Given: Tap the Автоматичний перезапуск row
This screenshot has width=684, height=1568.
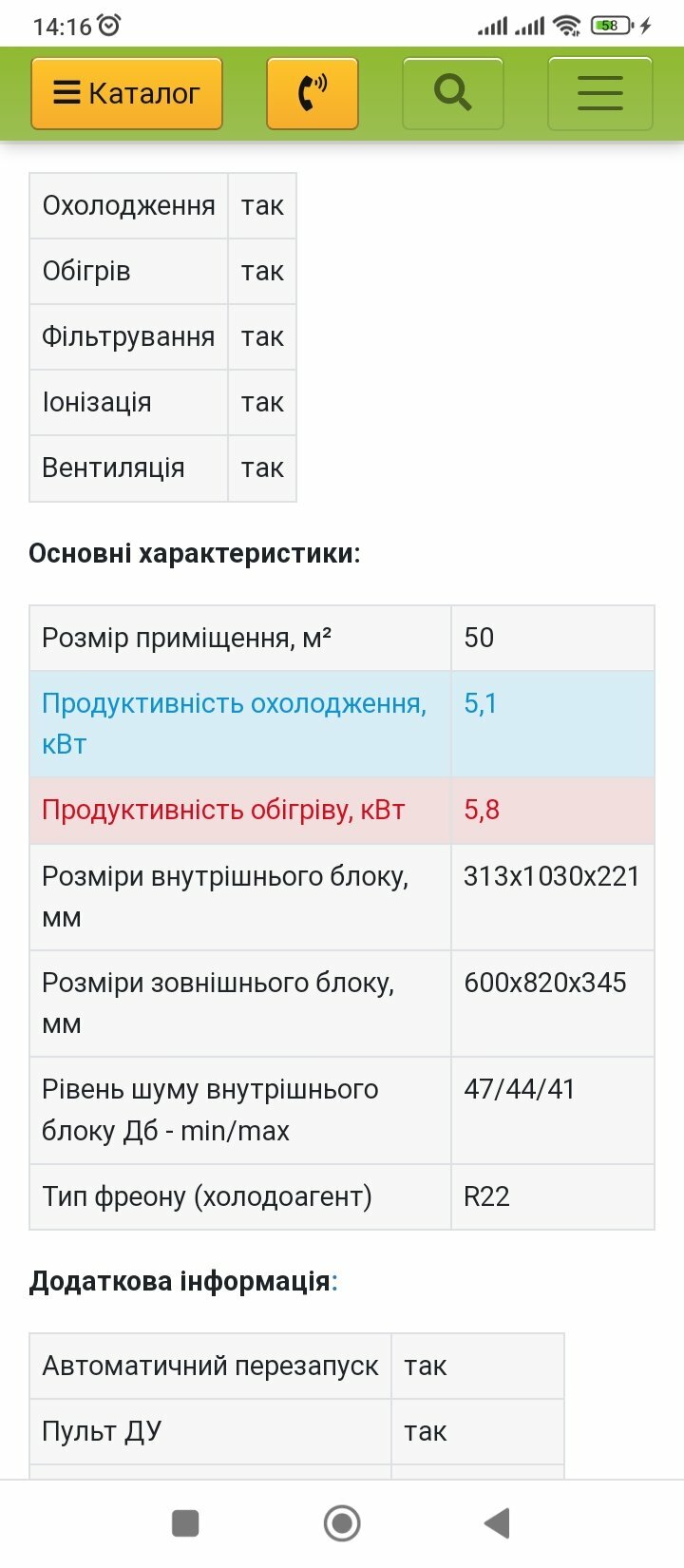Looking at the screenshot, I should 297,1367.
